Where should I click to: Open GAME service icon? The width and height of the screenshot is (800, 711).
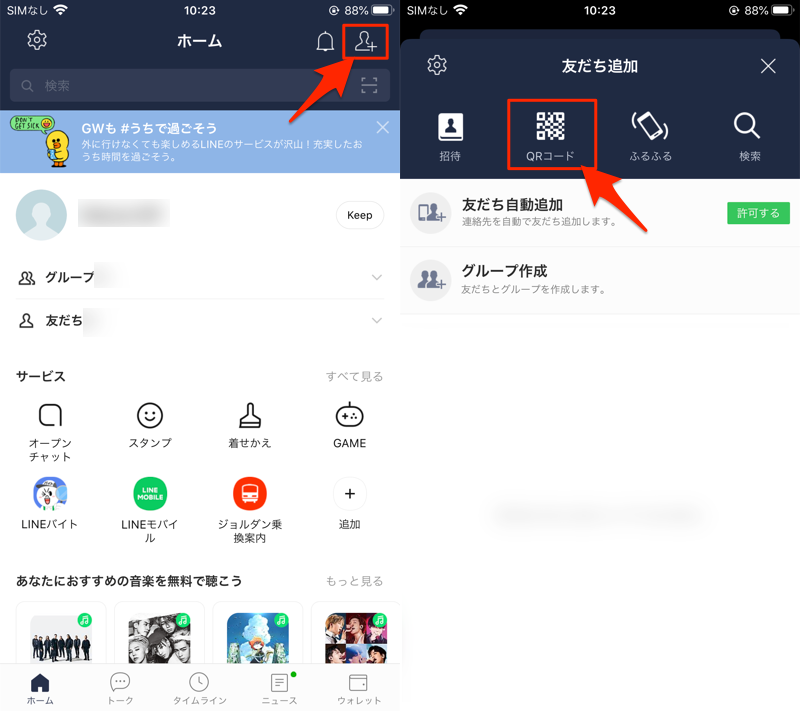point(349,425)
